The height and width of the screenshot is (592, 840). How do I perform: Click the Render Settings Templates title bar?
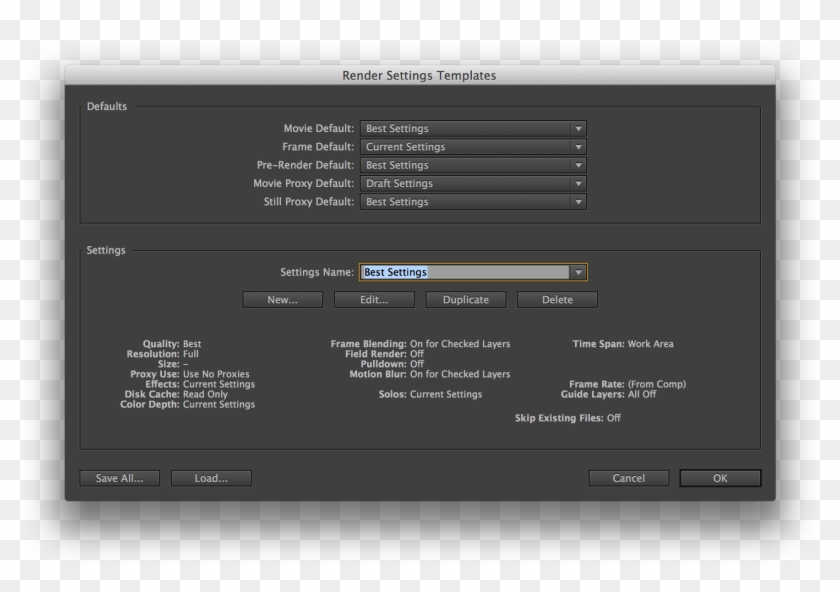[419, 75]
